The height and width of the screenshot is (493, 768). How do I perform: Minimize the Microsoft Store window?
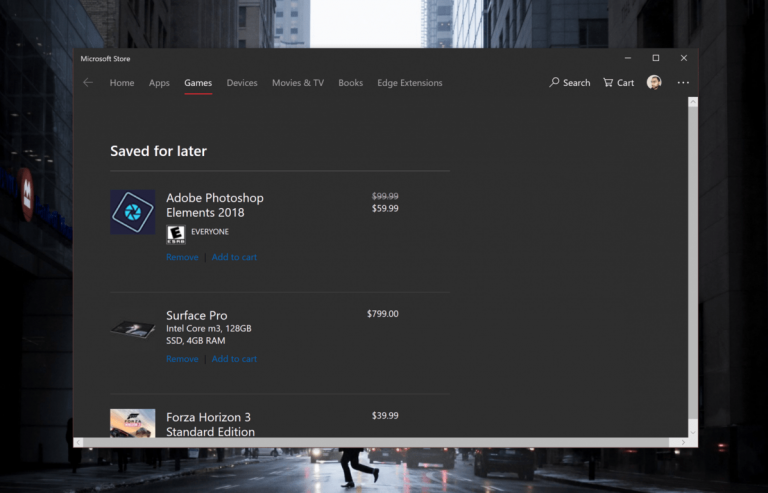pyautogui.click(x=628, y=58)
